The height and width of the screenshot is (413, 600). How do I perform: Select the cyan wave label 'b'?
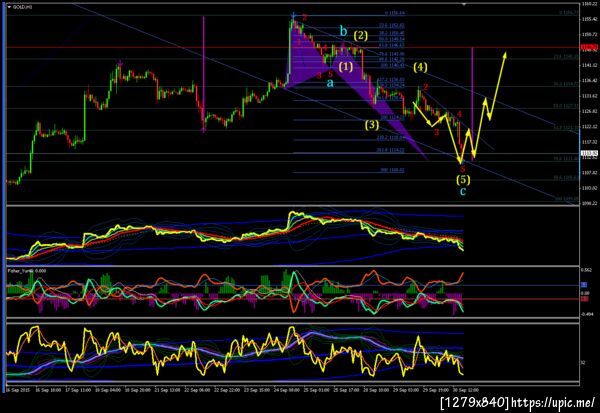coord(343,31)
